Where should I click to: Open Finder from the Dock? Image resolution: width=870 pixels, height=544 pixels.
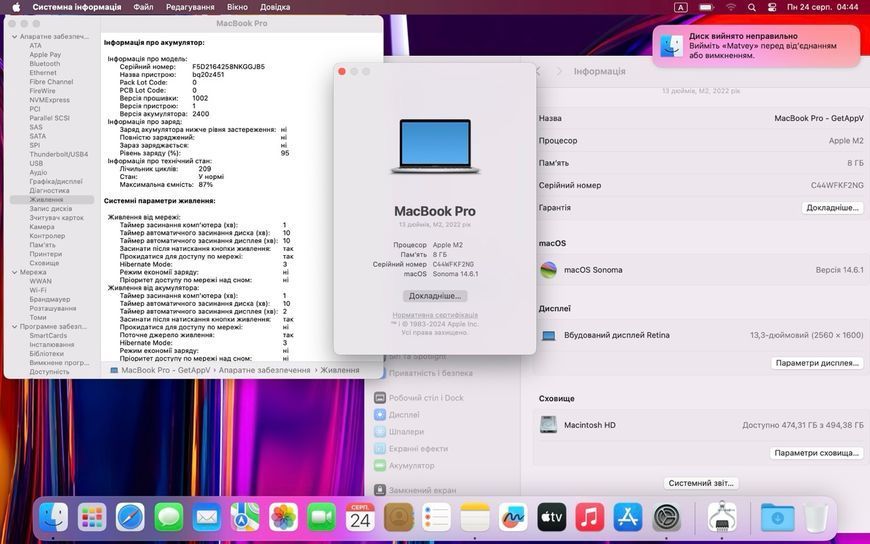pyautogui.click(x=54, y=517)
